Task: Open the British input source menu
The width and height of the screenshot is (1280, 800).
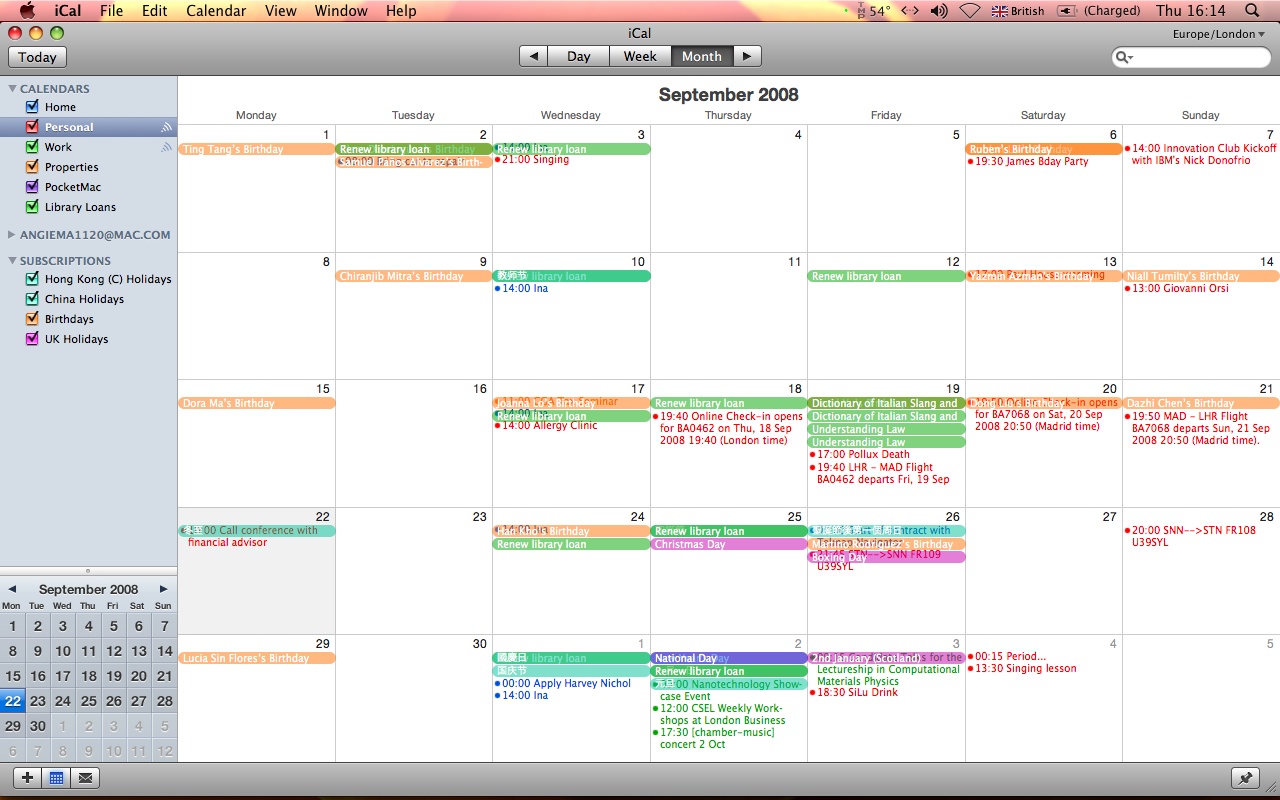Action: (1018, 11)
